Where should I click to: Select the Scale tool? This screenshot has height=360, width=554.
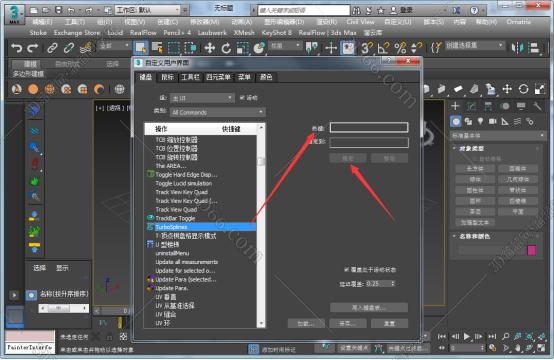pyautogui.click(x=243, y=48)
